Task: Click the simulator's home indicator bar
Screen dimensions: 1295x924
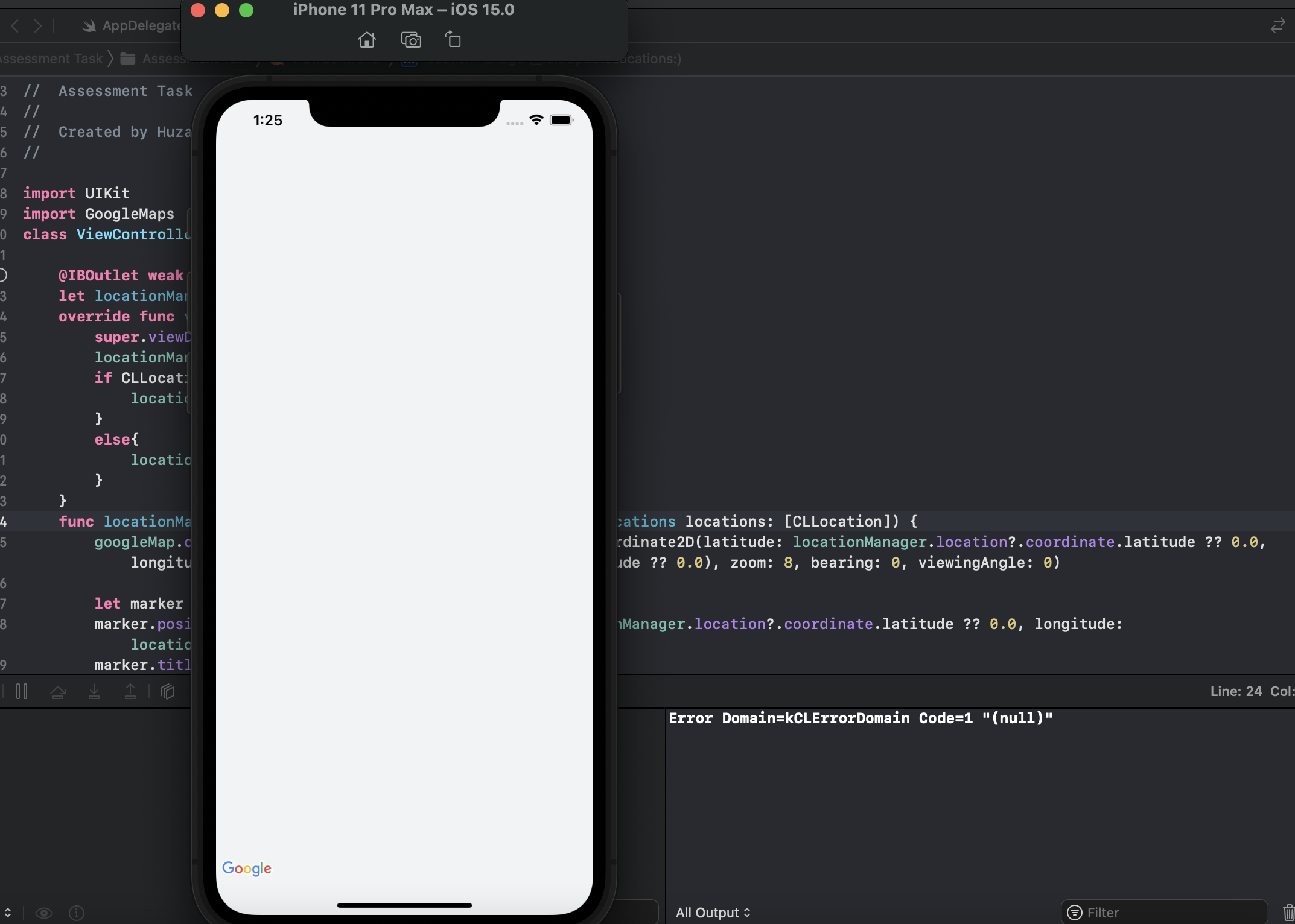Action: pyautogui.click(x=404, y=905)
